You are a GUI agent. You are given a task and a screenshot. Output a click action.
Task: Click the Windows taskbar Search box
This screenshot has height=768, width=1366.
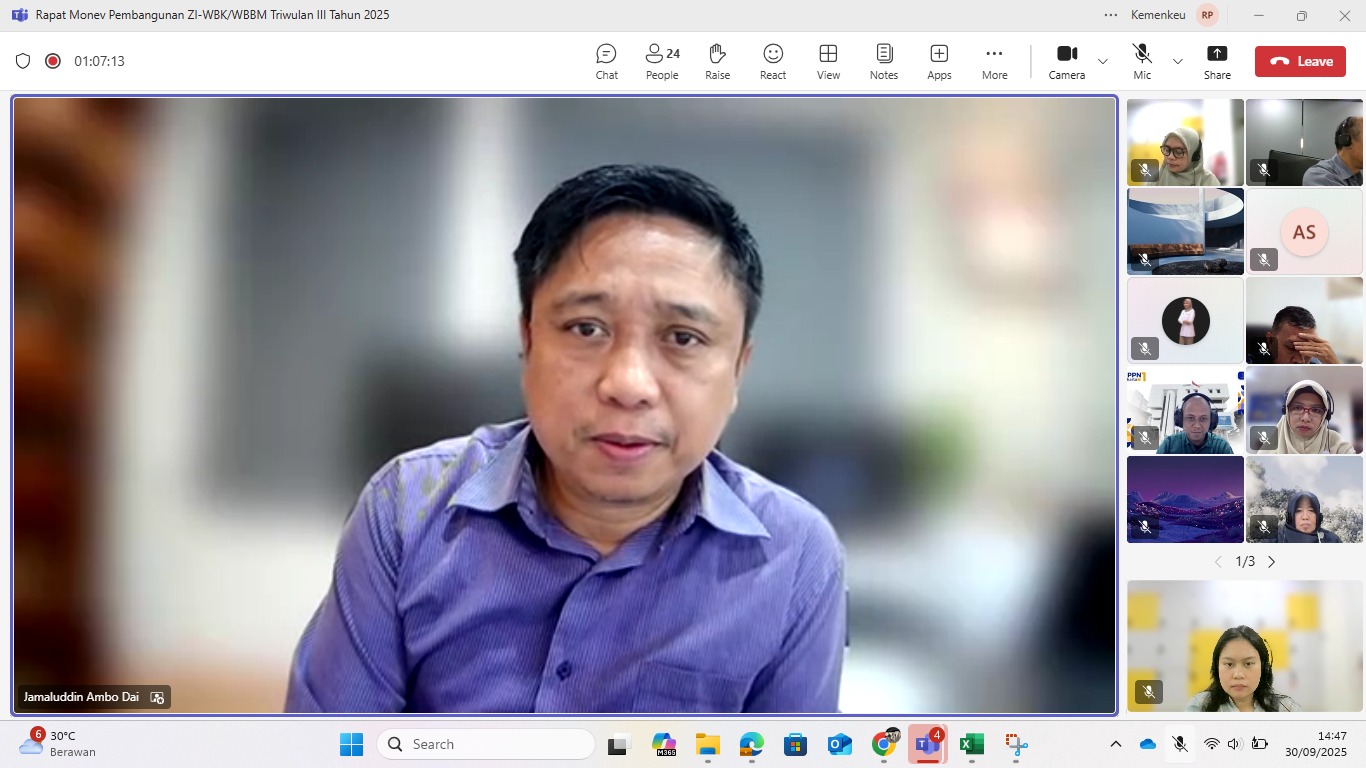coord(486,744)
